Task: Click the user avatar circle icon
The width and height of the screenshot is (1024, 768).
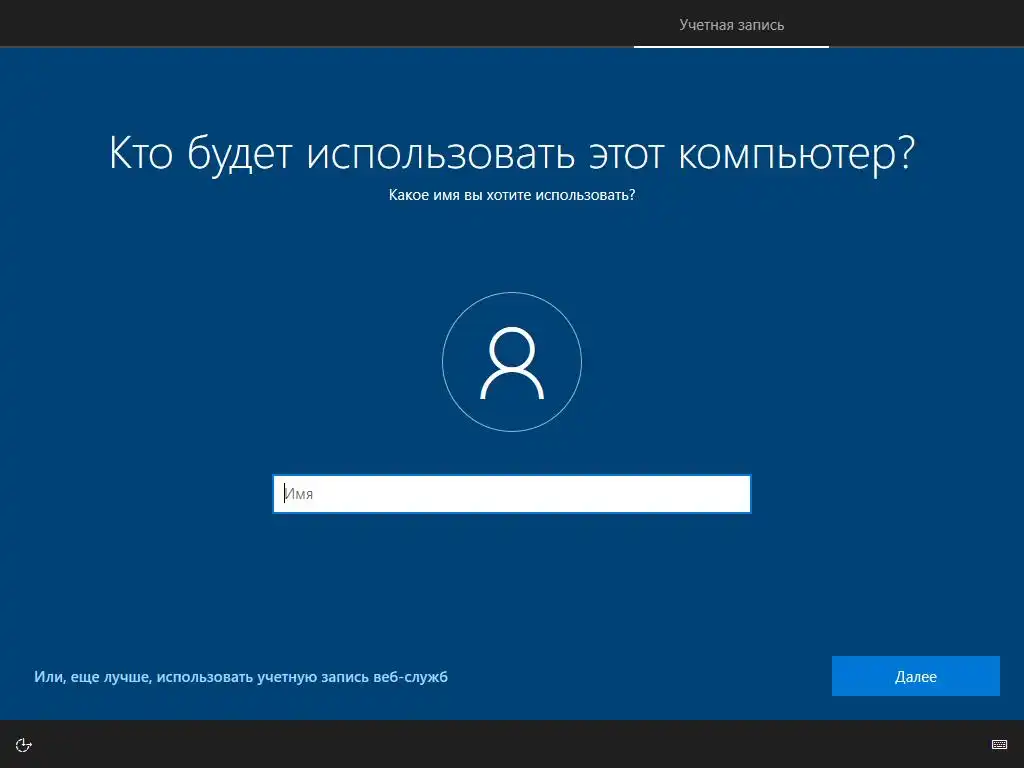Action: pos(512,362)
